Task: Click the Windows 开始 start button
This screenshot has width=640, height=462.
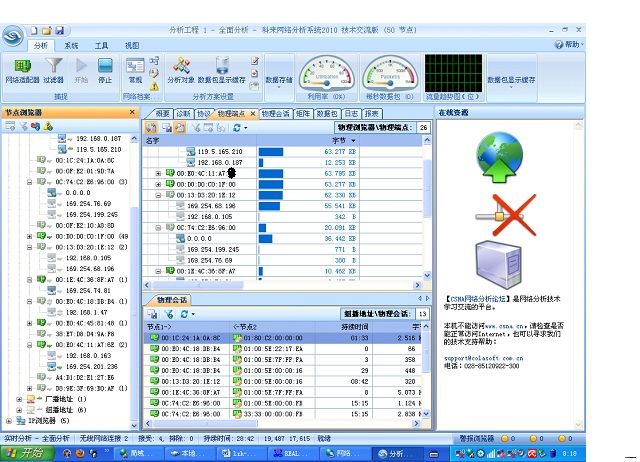Action: (27, 453)
